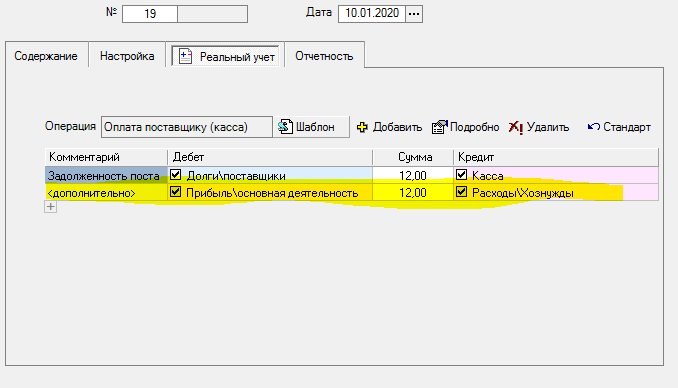Image resolution: width=678 pixels, height=388 pixels.
Task: Click the Операция field Оплата поставщику (касса)
Action: [187, 127]
